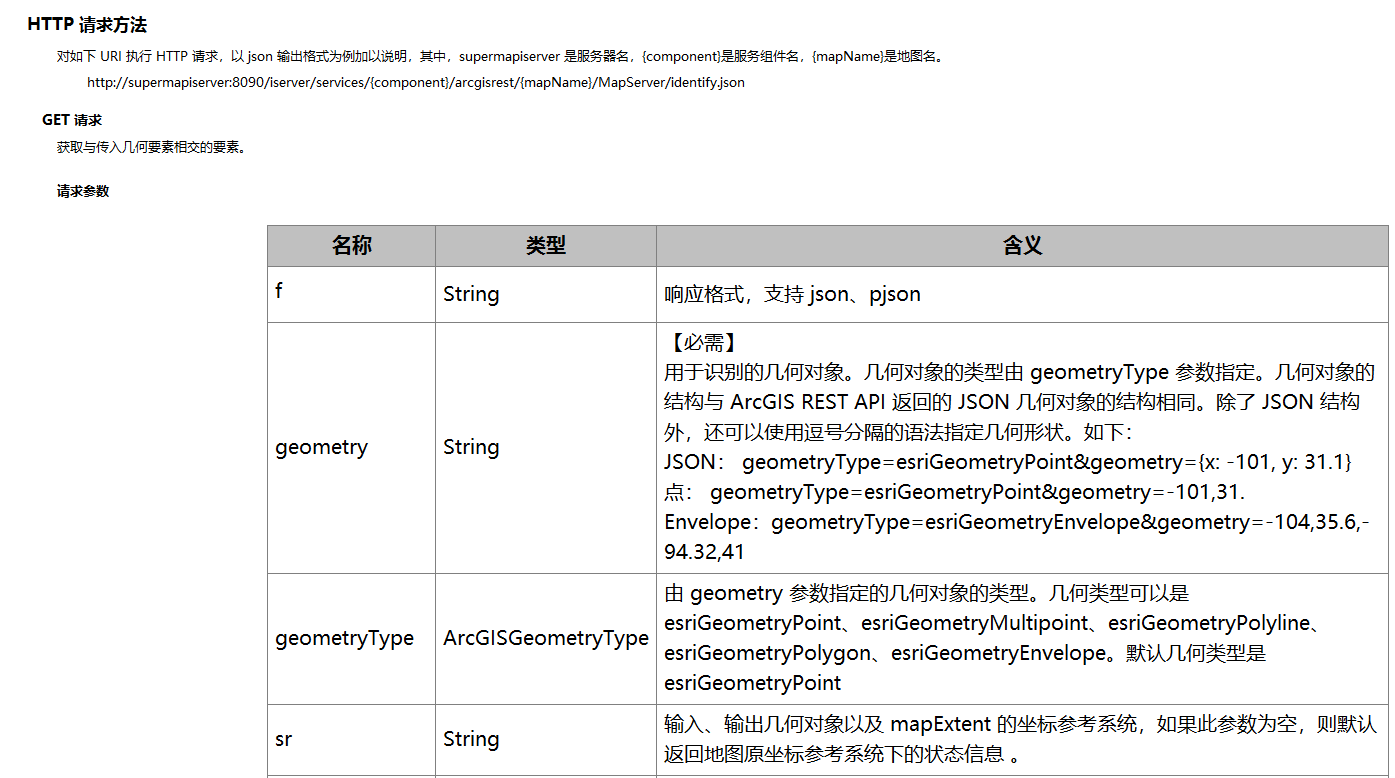Select the "geometry" parameter name cell
This screenshot has width=1395, height=778.
pyautogui.click(x=352, y=447)
